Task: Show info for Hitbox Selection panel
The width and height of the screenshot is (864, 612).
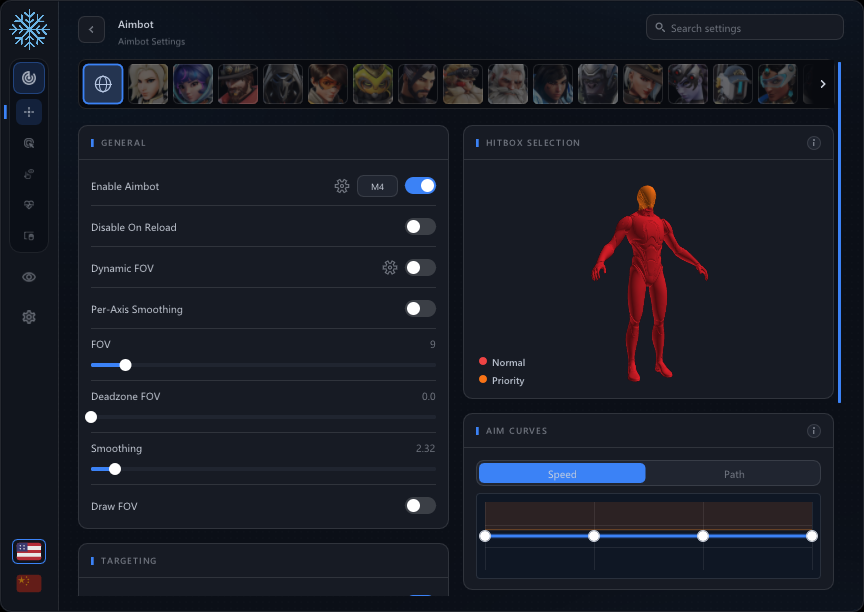Action: 813,143
